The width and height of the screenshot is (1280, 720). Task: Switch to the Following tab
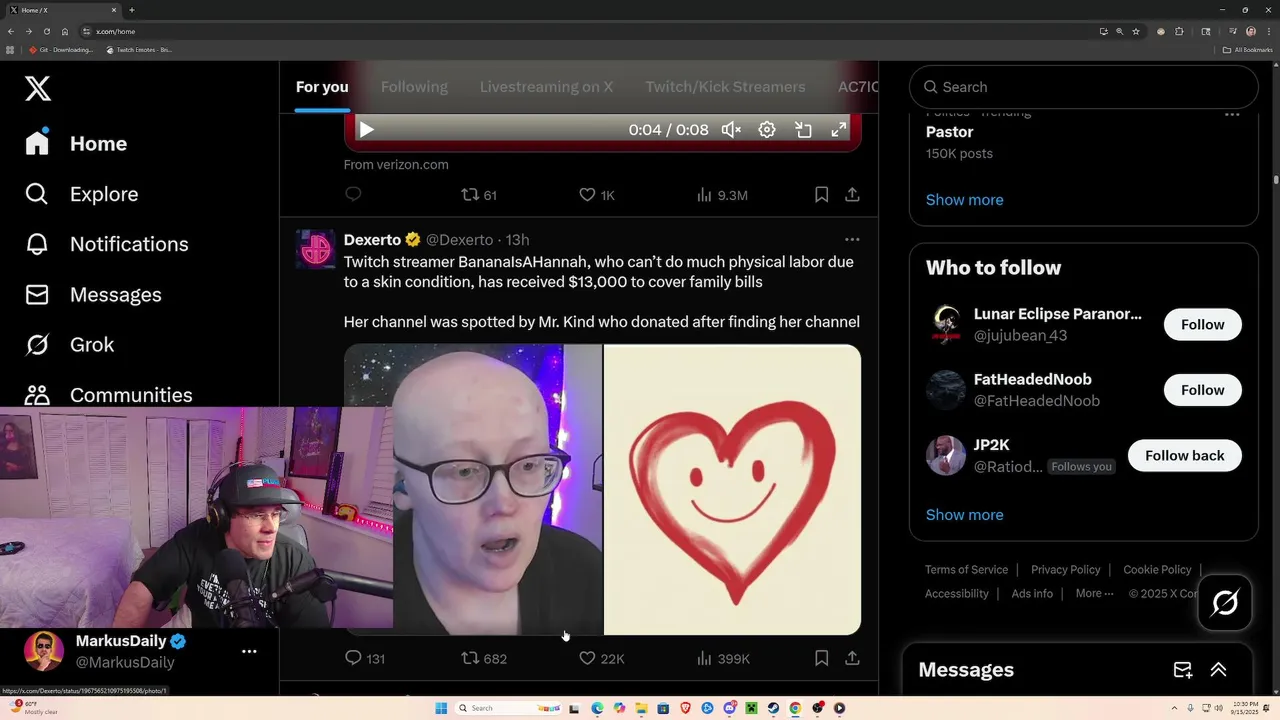pyautogui.click(x=414, y=87)
